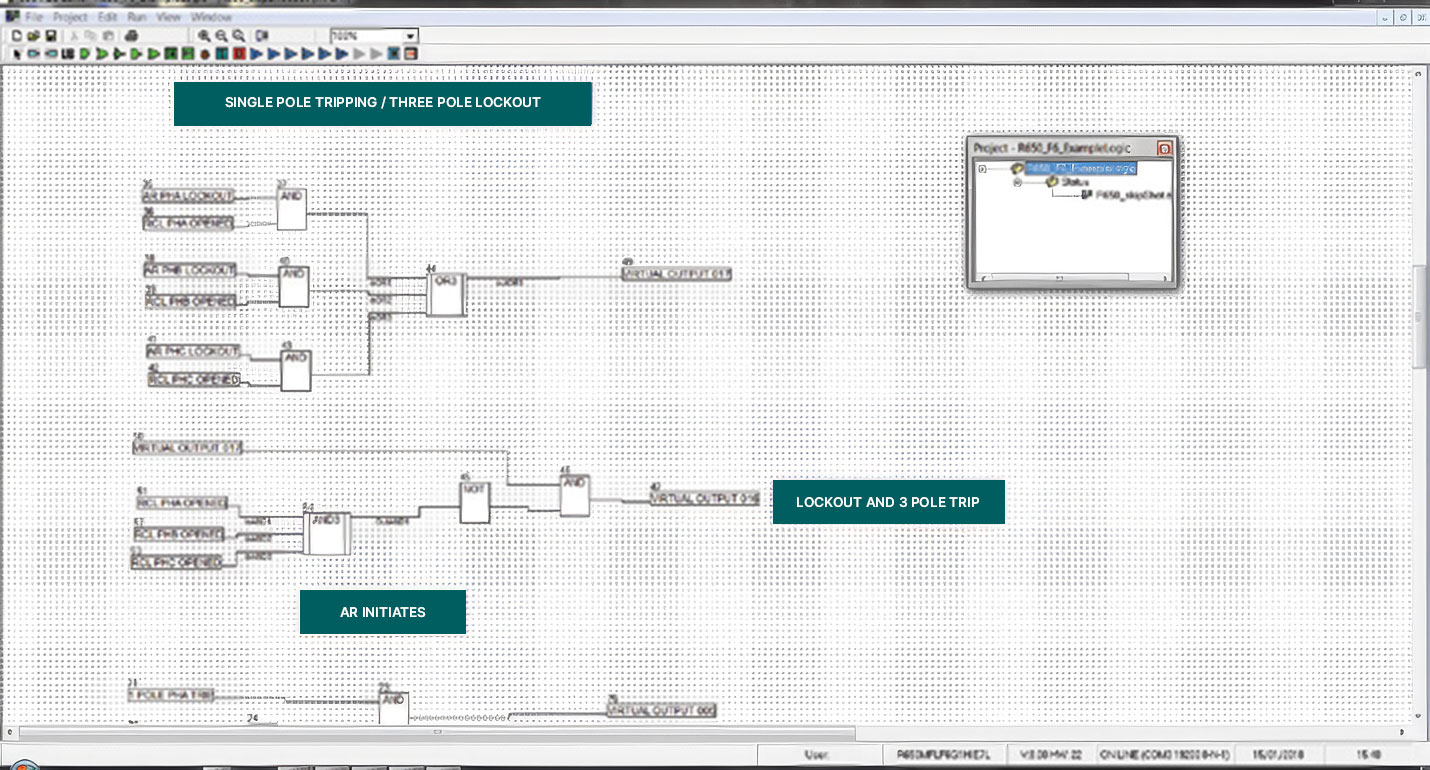Image resolution: width=1430 pixels, height=770 pixels.
Task: Open the View menu
Action: click(x=168, y=17)
